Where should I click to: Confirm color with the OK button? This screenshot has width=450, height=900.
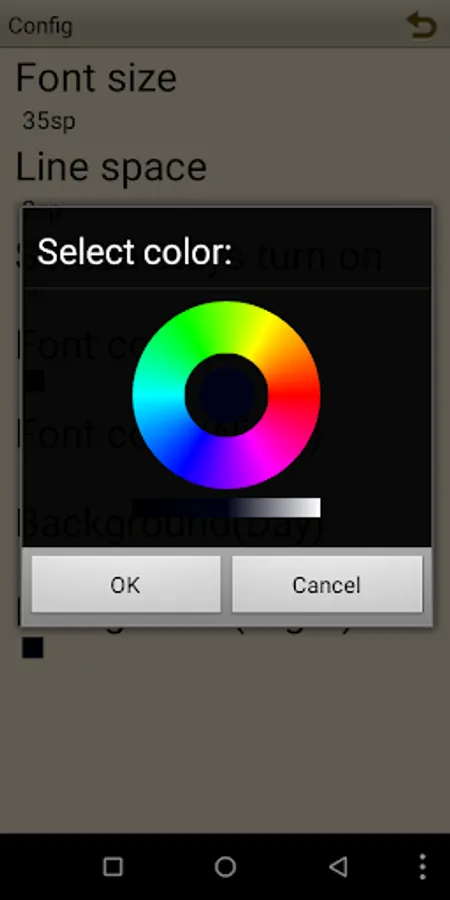click(x=126, y=584)
